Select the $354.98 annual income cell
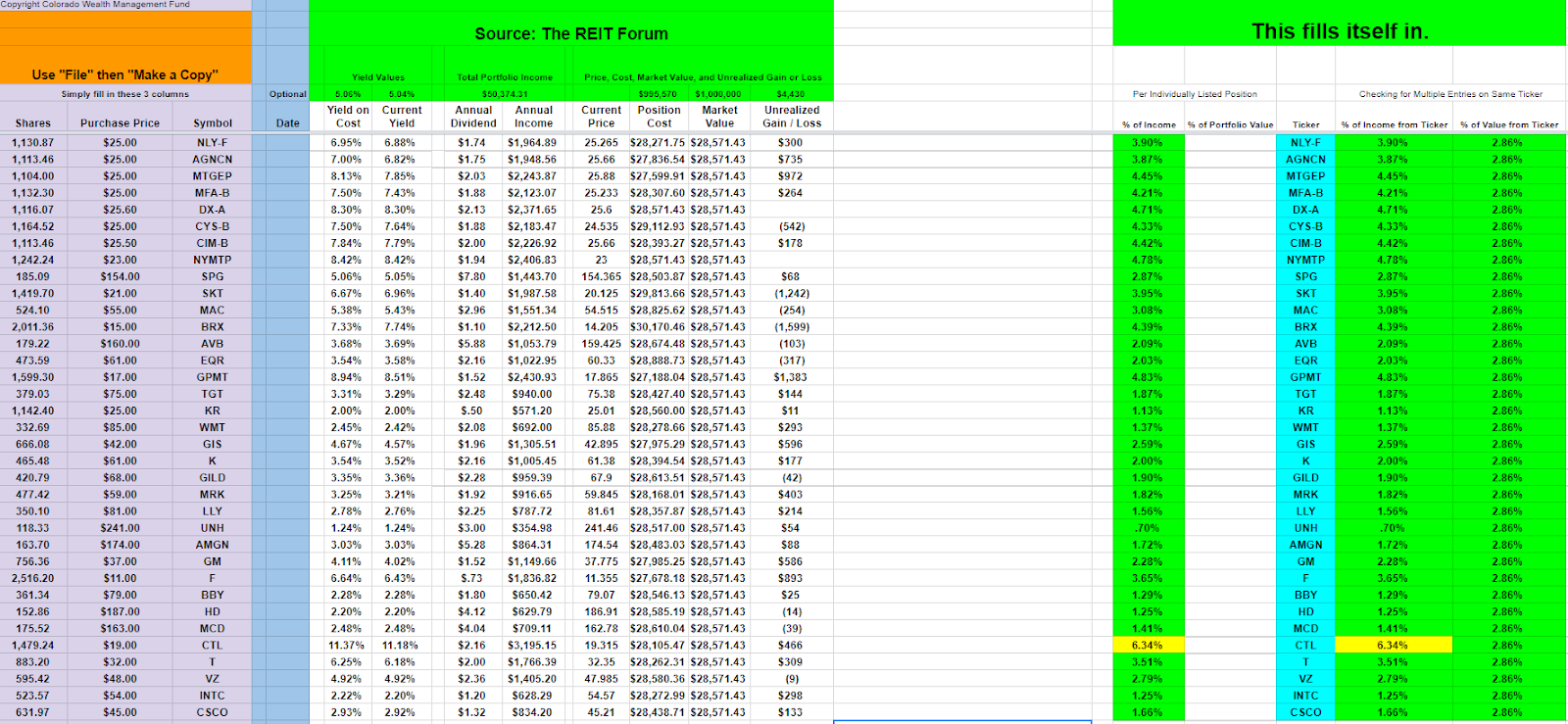This screenshot has width=1568, height=724. pyautogui.click(x=532, y=528)
